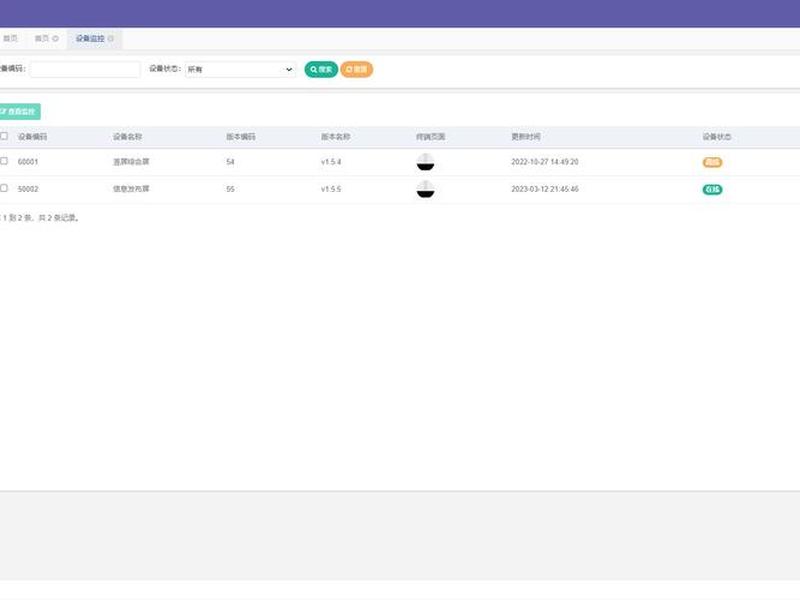Check the checkbox for the v1.5.5 device row
Image resolution: width=800 pixels, height=600 pixels.
click(4, 188)
